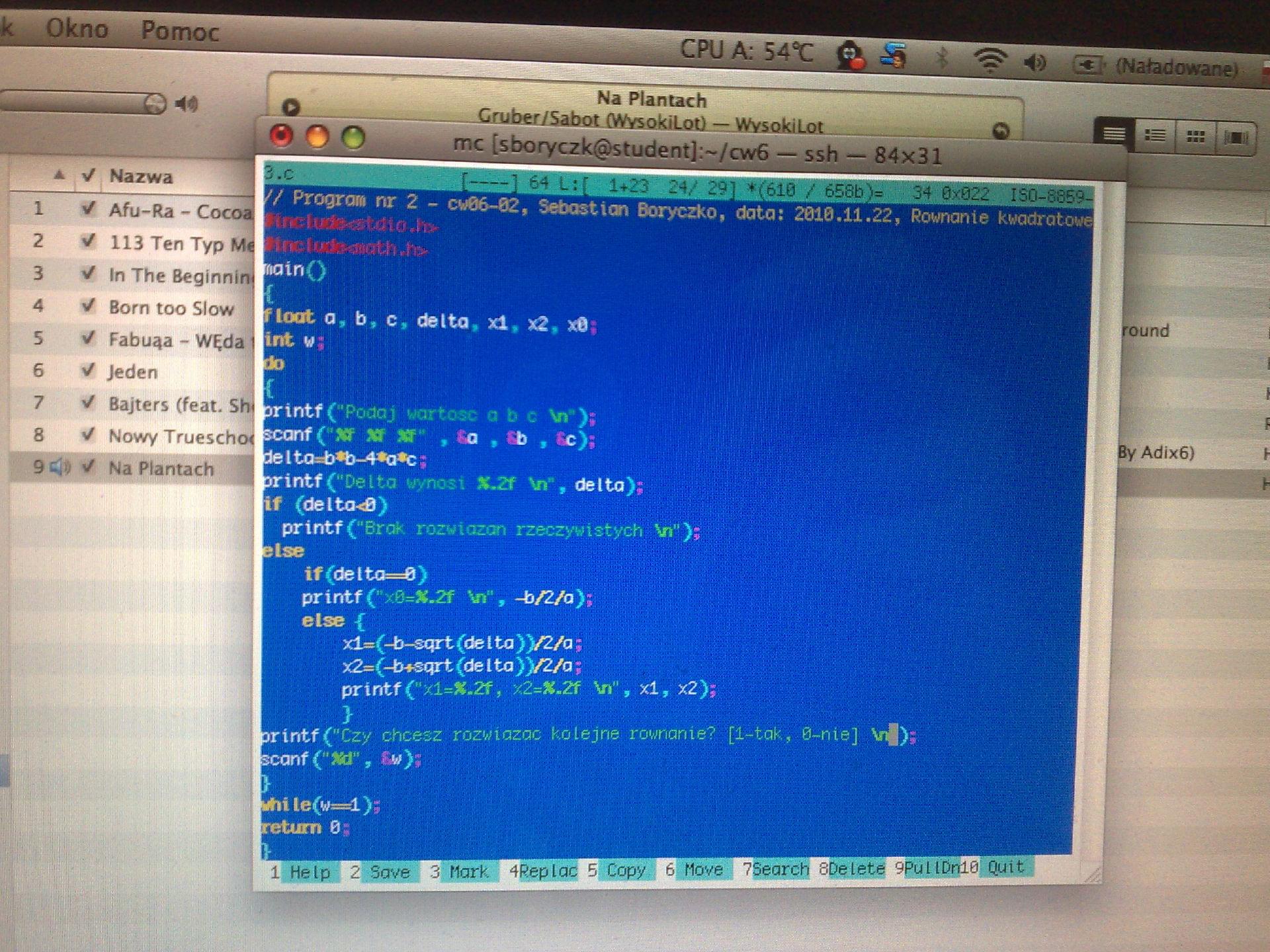The height and width of the screenshot is (952, 1270).
Task: Click 7 Search in mc function bar
Action: 775,869
